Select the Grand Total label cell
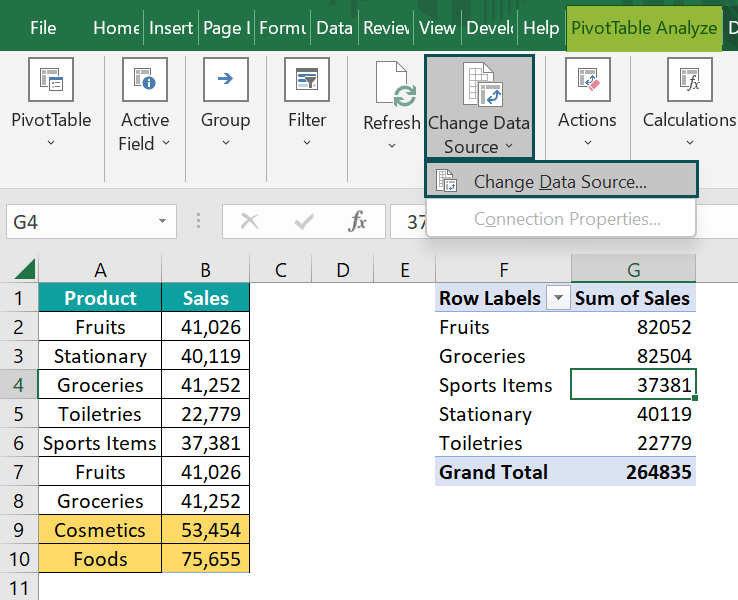Image resolution: width=738 pixels, height=600 pixels. pyautogui.click(x=504, y=472)
